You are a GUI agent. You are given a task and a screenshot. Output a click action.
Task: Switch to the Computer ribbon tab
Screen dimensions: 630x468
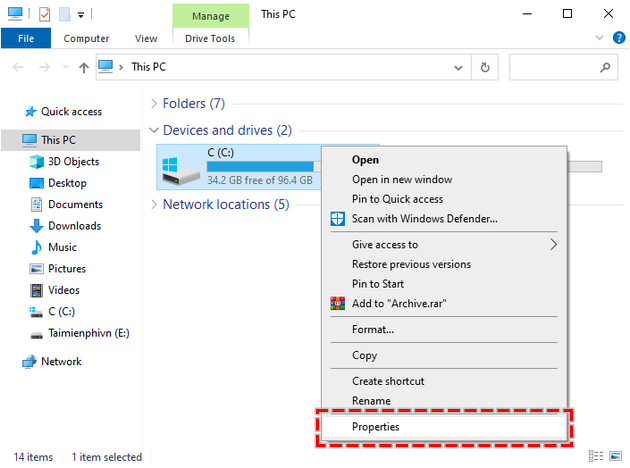coord(86,39)
